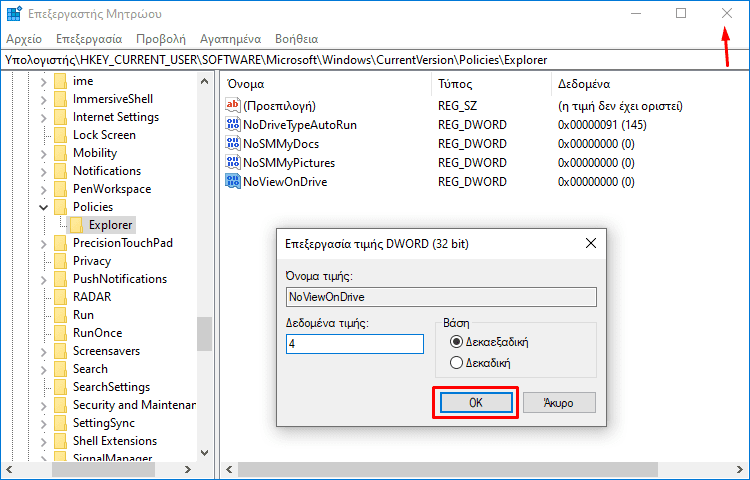
Task: Select the Mobility key in the tree
Action: coord(95,153)
